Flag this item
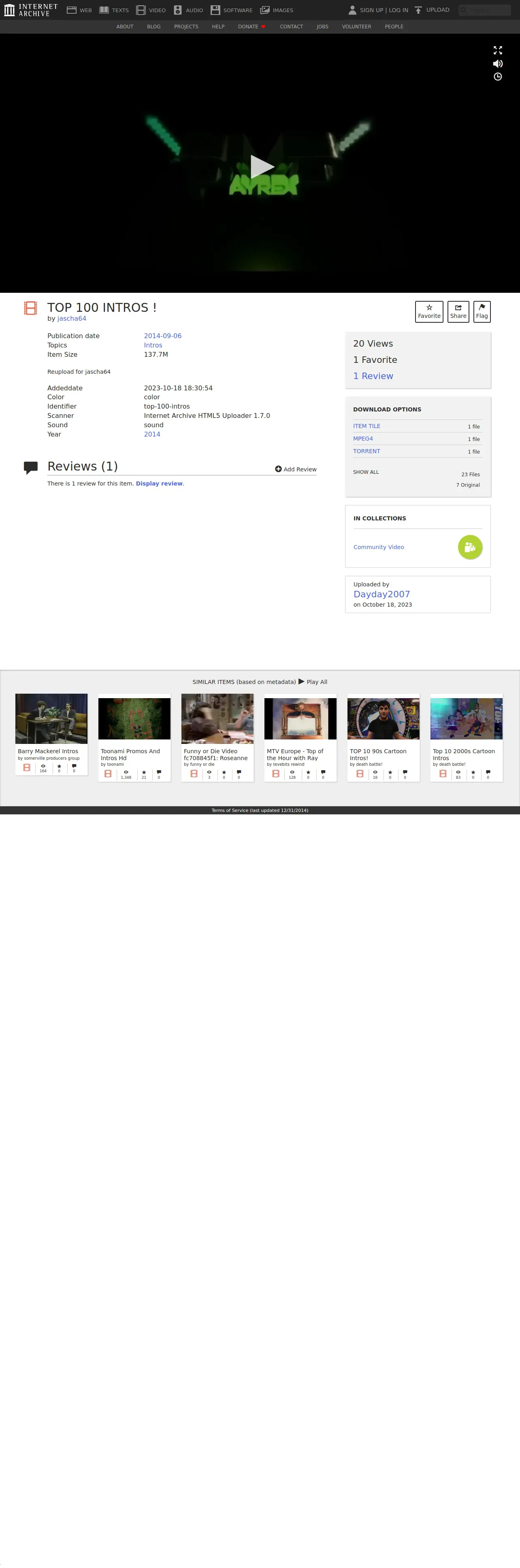 click(x=482, y=312)
